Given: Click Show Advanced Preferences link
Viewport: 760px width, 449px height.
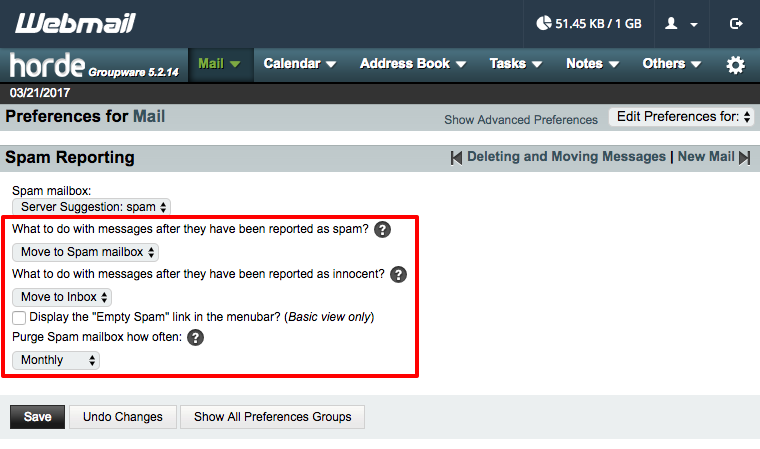Looking at the screenshot, I should [x=521, y=120].
